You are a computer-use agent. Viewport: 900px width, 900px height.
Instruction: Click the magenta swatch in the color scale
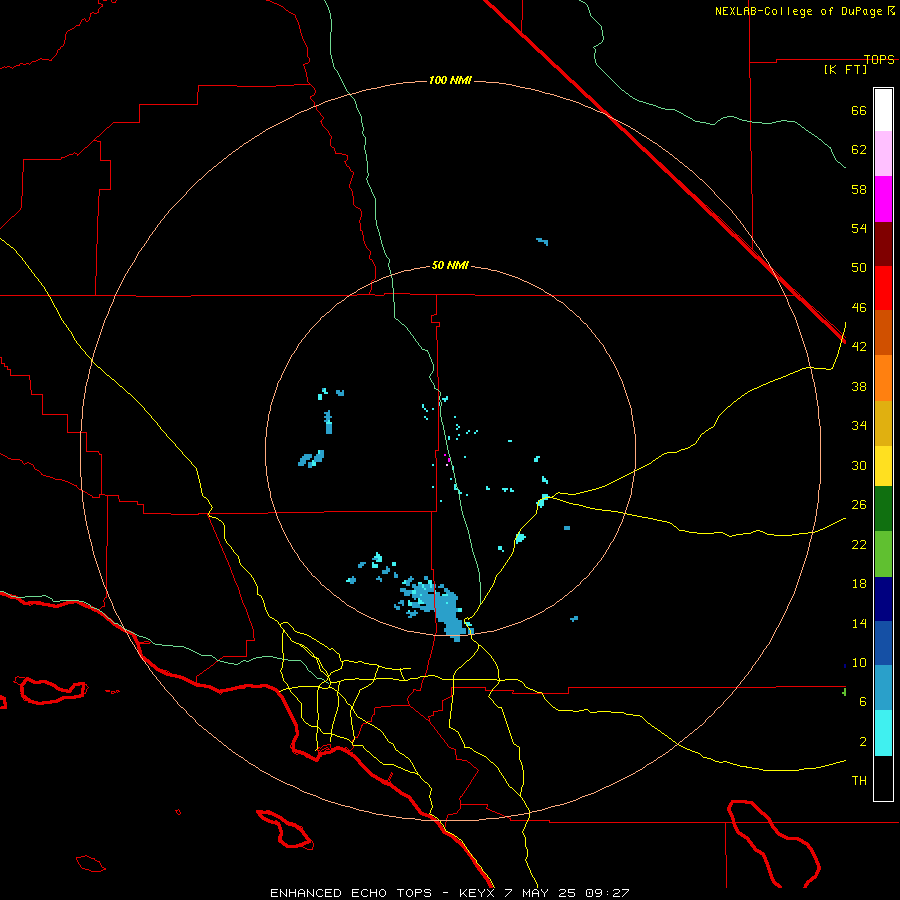point(883,199)
